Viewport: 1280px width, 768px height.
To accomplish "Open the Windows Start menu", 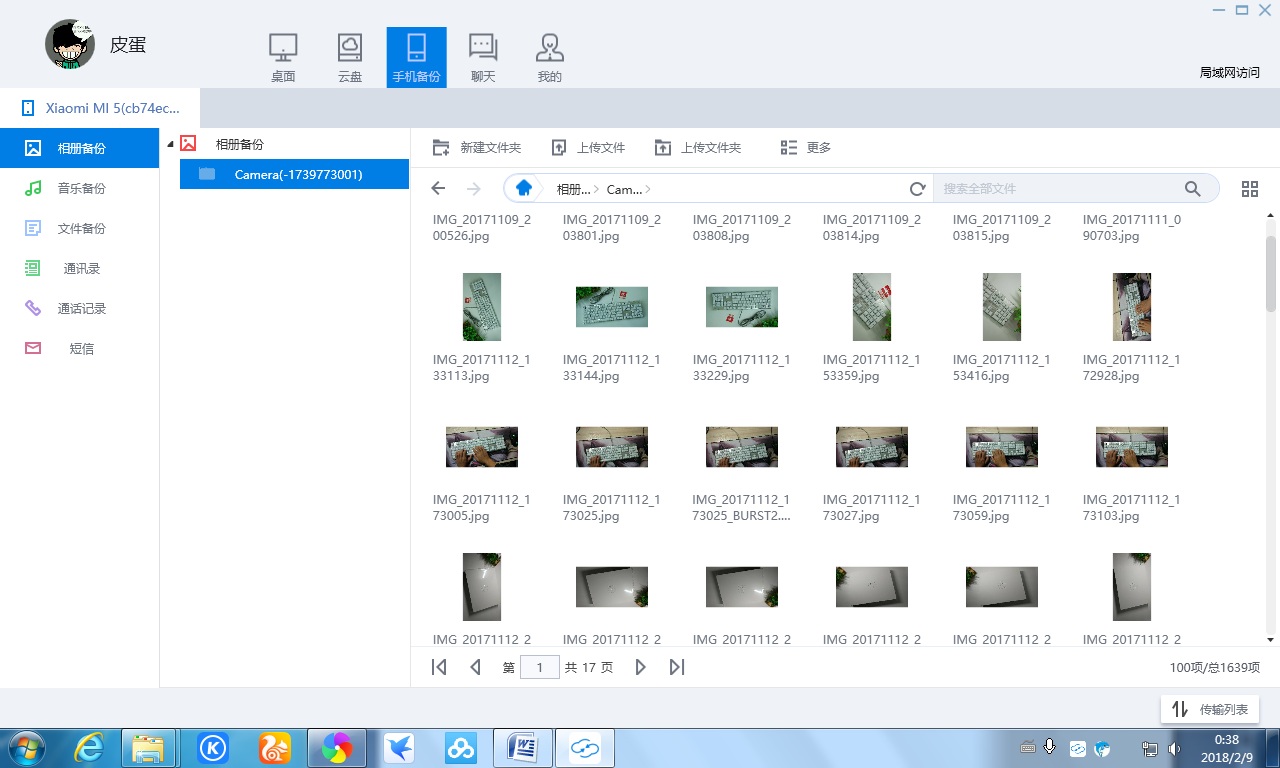I will pyautogui.click(x=25, y=748).
